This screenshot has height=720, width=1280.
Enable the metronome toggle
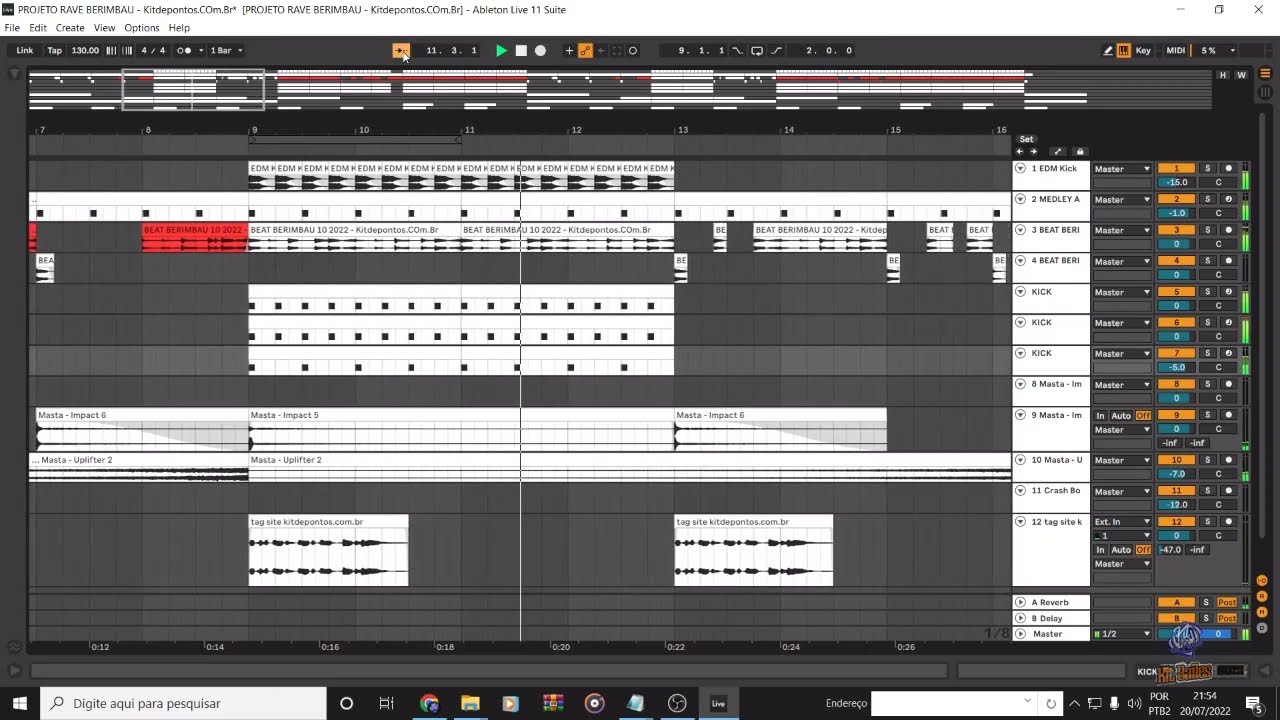(184, 50)
